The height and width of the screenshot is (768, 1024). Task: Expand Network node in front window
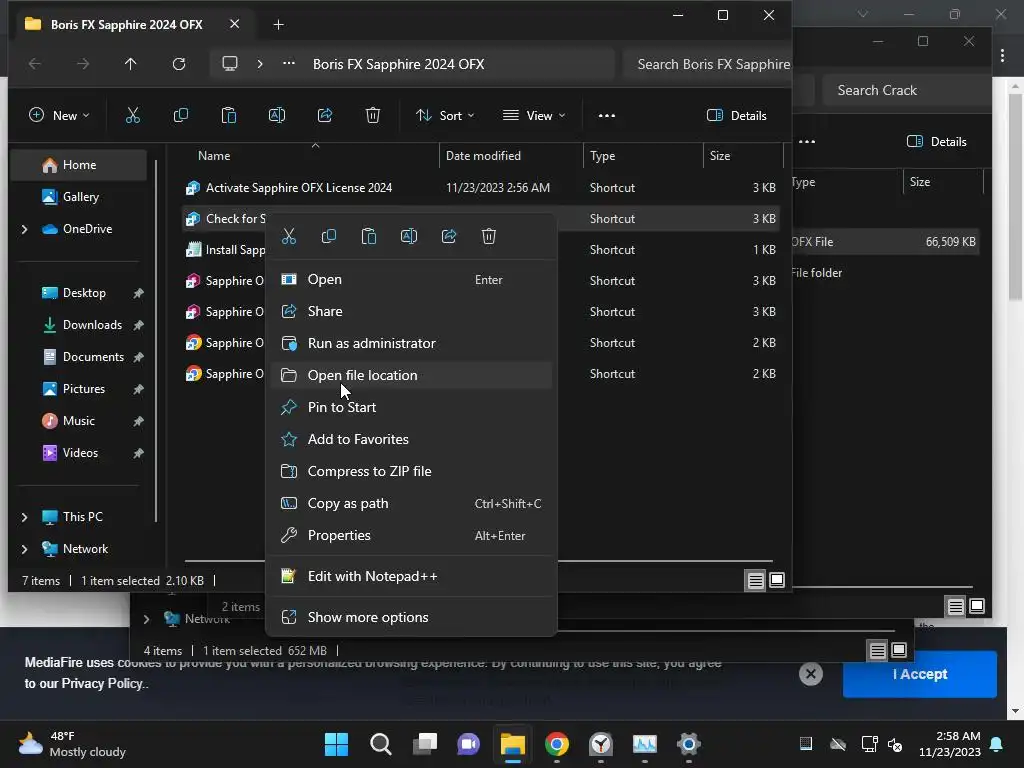click(x=24, y=549)
